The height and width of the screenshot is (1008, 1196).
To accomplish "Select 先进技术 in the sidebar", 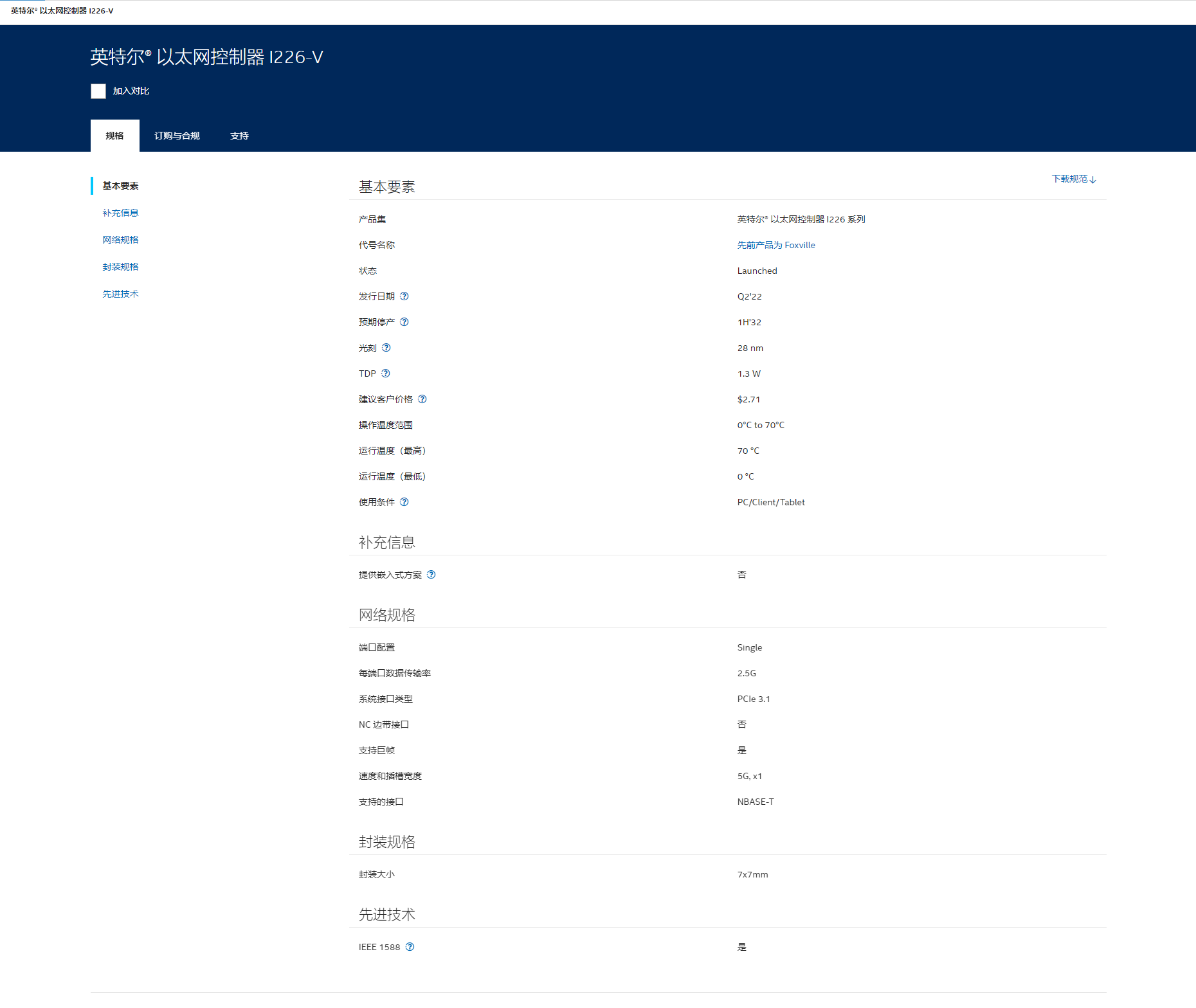I will [x=120, y=294].
